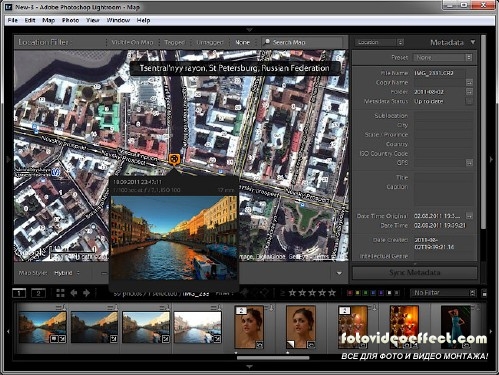
Task: Filter by one star rating
Action: (x=292, y=293)
